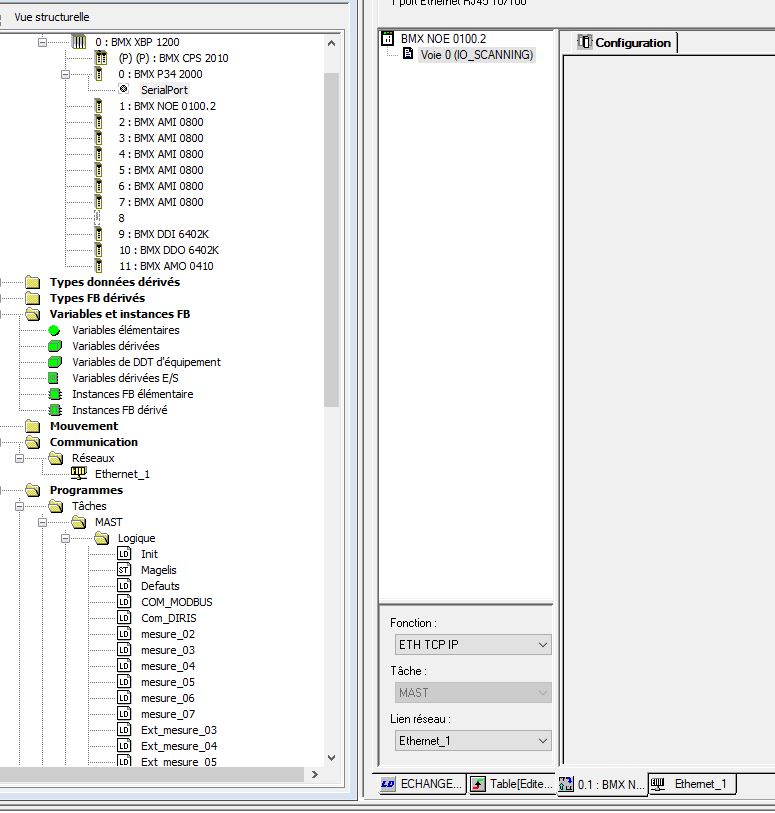The height and width of the screenshot is (813, 775).
Task: Open the ECHANGE... window tab
Action: tap(421, 785)
